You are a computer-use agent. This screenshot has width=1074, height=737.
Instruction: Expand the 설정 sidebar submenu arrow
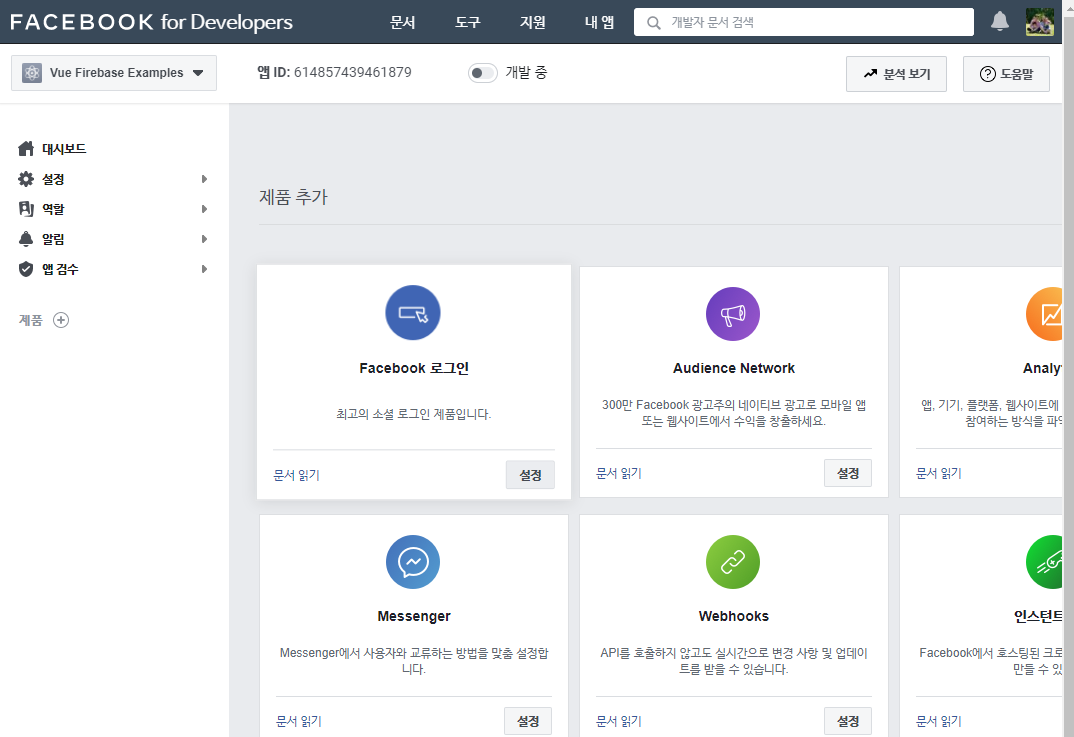click(204, 179)
